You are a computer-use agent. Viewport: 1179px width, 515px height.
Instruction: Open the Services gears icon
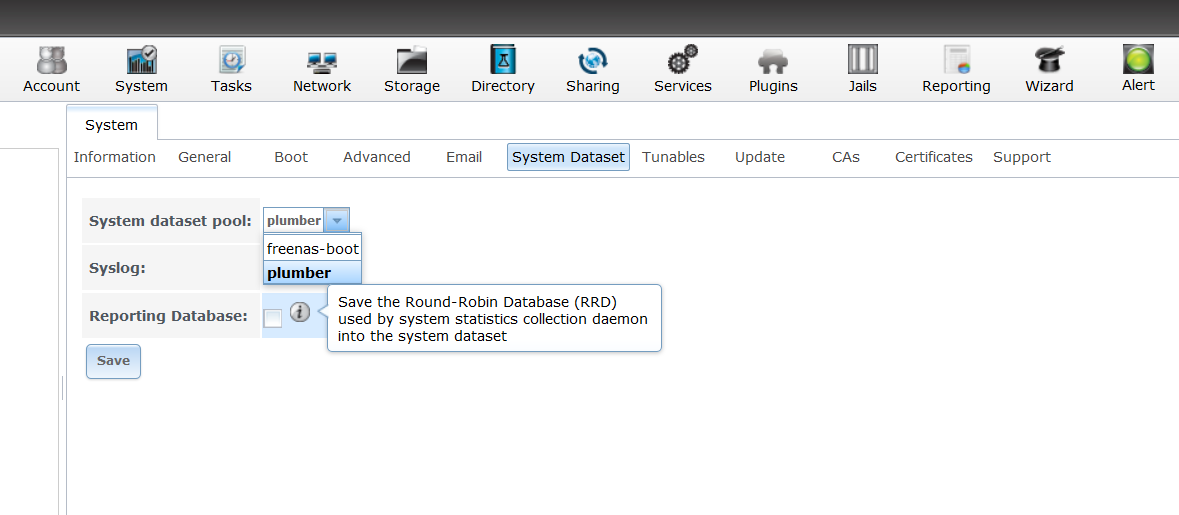click(683, 60)
